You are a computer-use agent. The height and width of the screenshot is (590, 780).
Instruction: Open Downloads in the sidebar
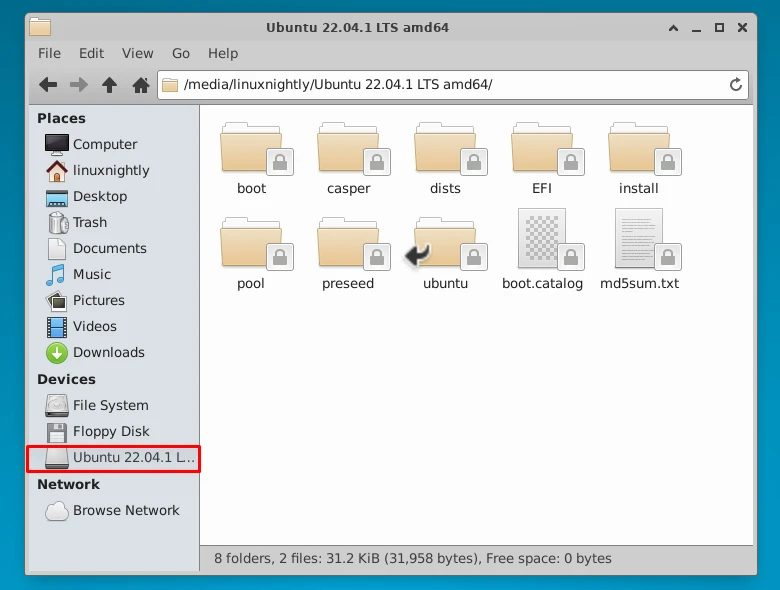pos(114,352)
